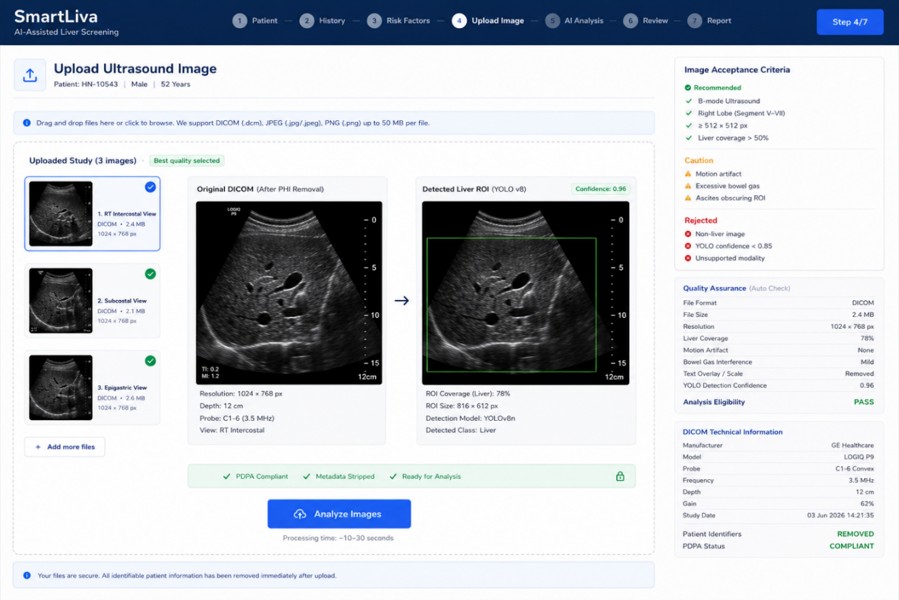Click the info icon in drag-and-drop hint
The height and width of the screenshot is (600, 899).
click(26, 123)
